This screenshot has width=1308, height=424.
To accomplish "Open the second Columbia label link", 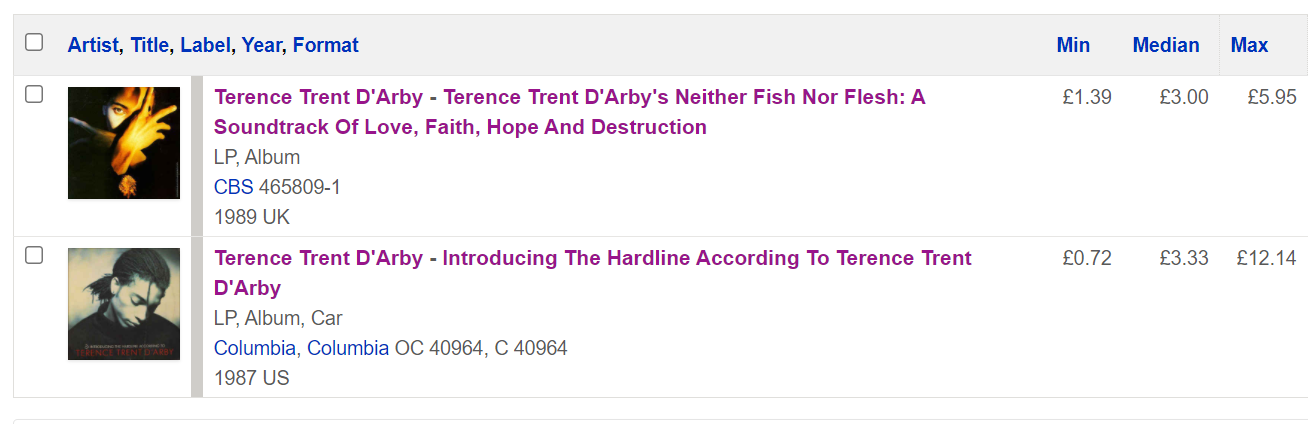I will click(347, 348).
